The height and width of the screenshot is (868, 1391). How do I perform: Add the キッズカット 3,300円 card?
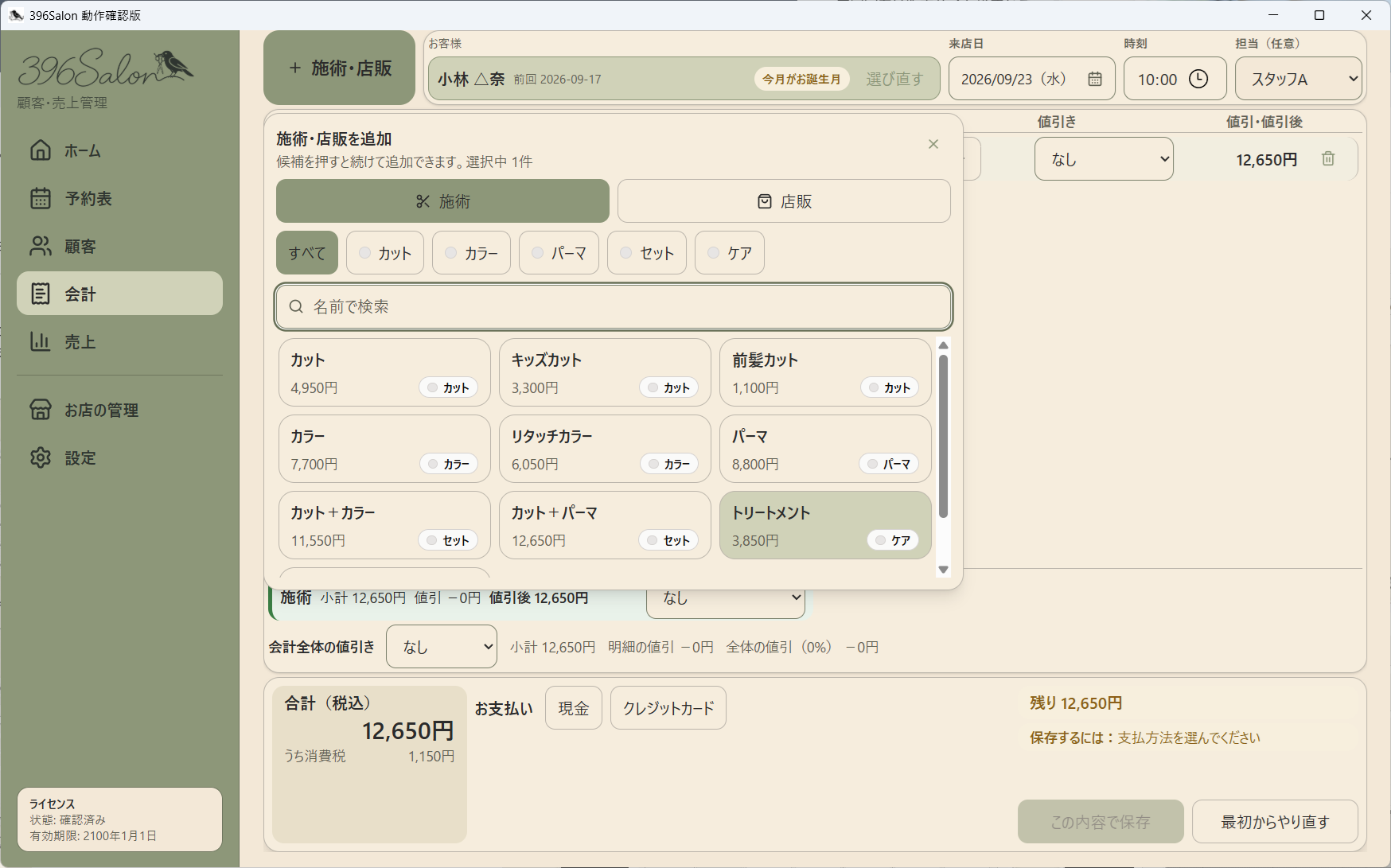click(605, 372)
